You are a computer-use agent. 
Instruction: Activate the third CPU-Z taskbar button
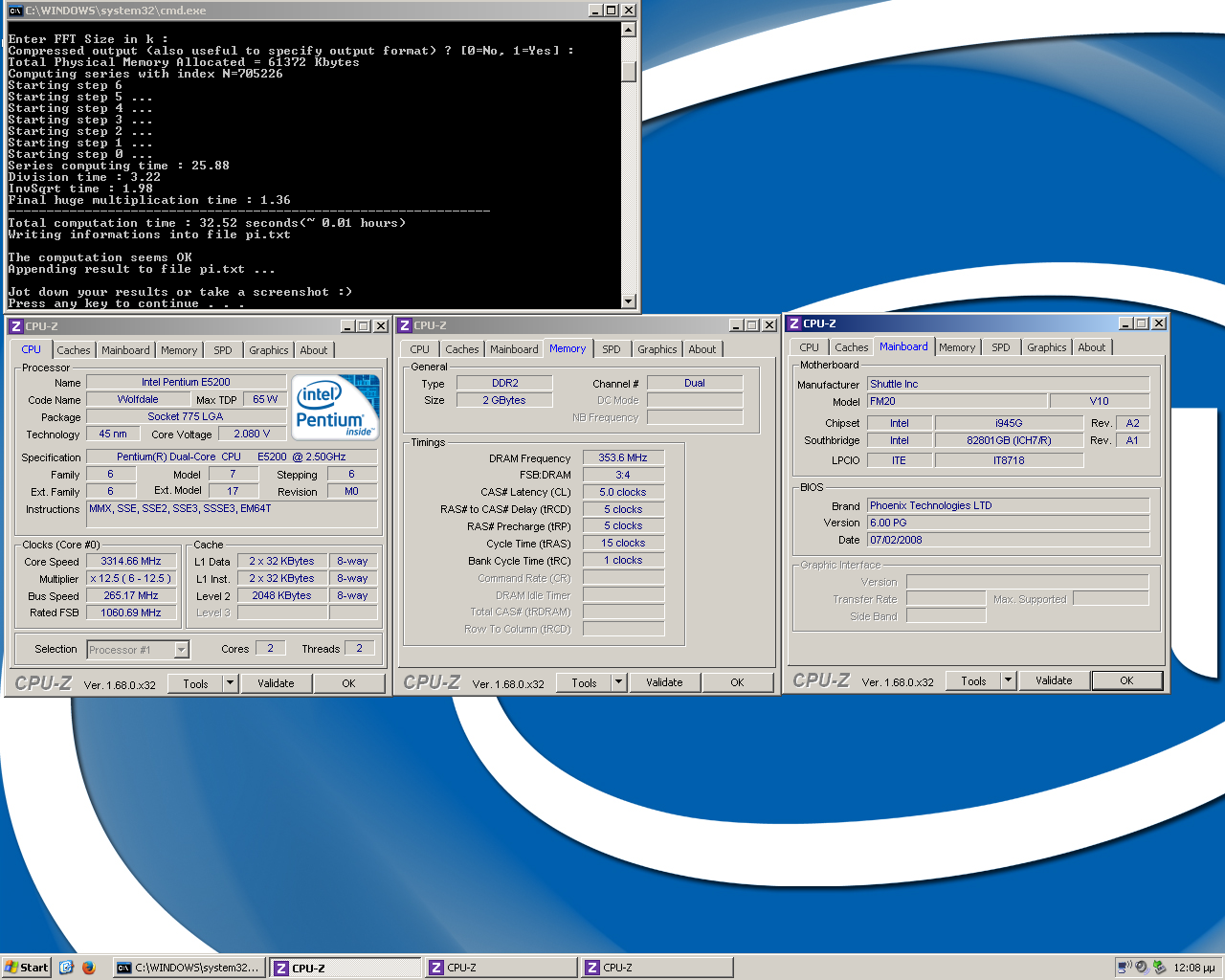(x=657, y=968)
